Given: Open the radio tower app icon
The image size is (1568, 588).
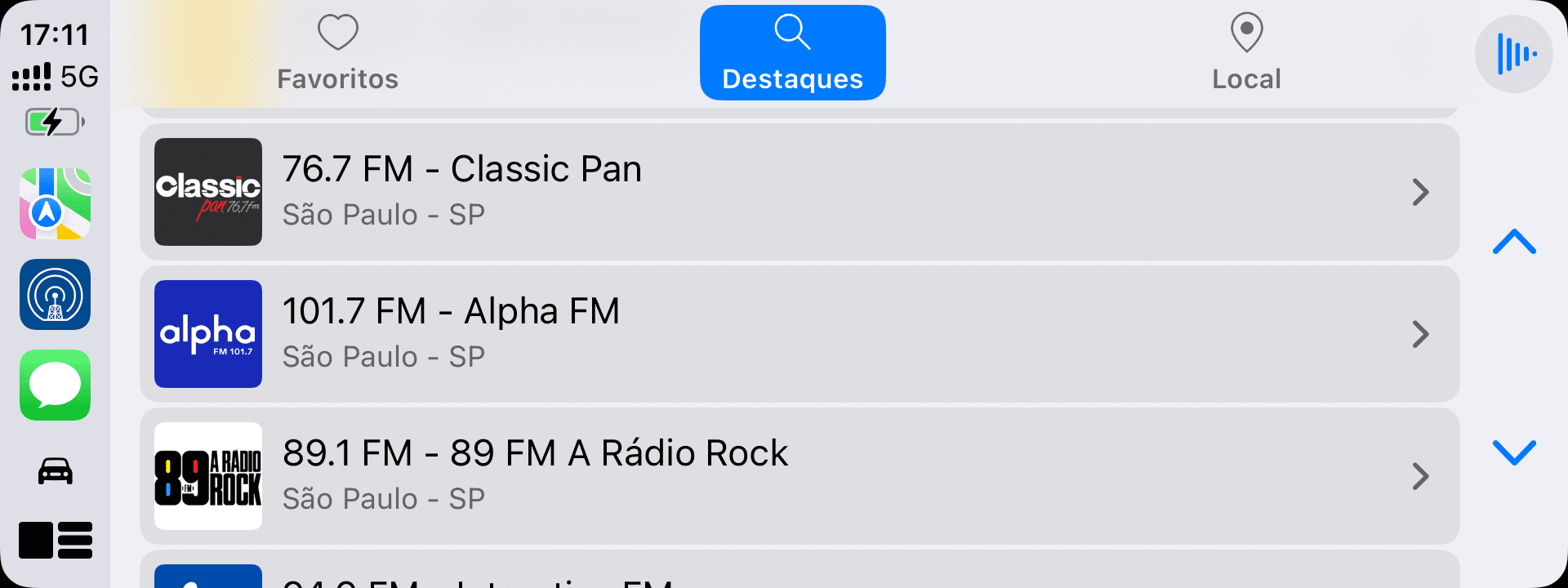Looking at the screenshot, I should click(55, 294).
